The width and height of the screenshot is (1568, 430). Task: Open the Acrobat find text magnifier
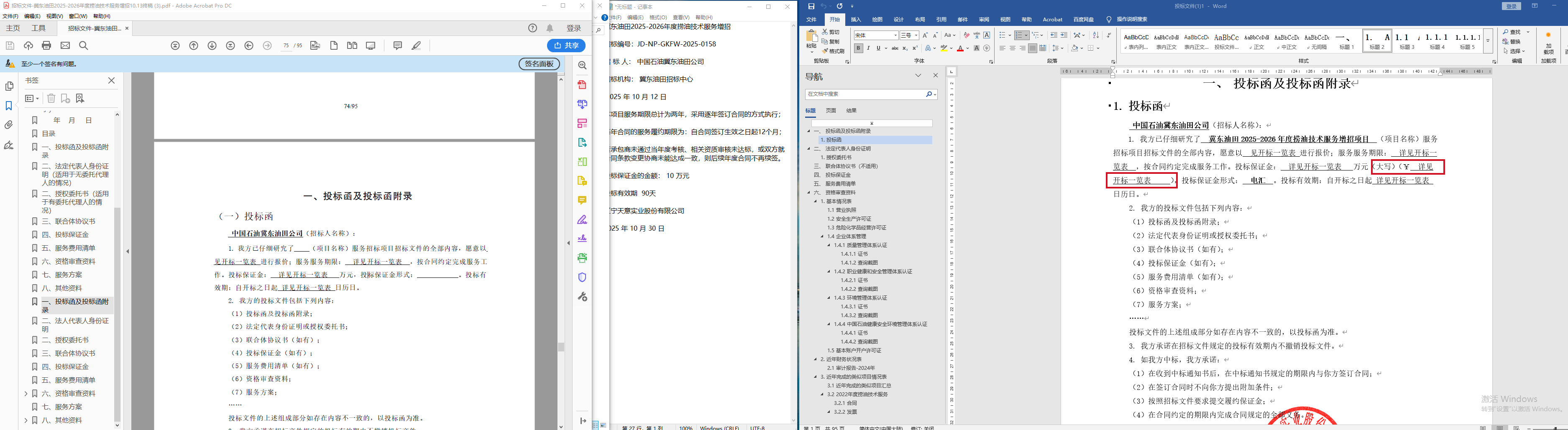point(83,46)
